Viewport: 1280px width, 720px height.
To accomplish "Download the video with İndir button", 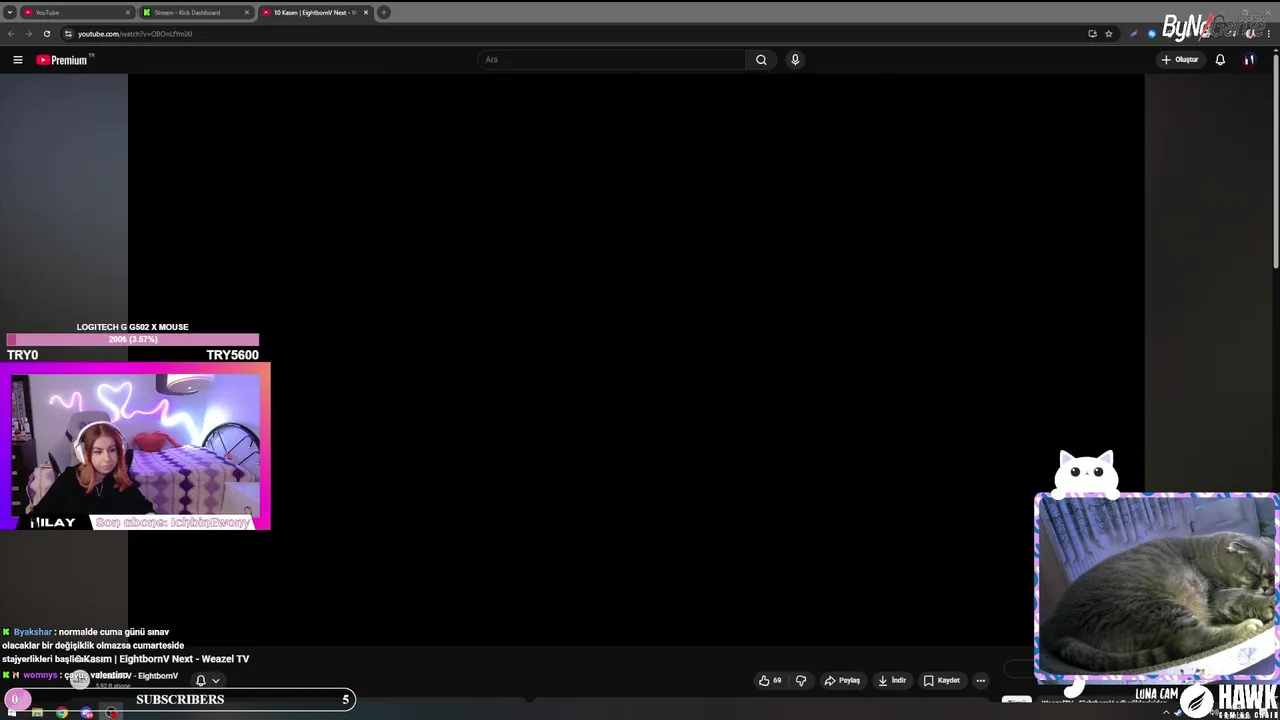I will (x=892, y=681).
